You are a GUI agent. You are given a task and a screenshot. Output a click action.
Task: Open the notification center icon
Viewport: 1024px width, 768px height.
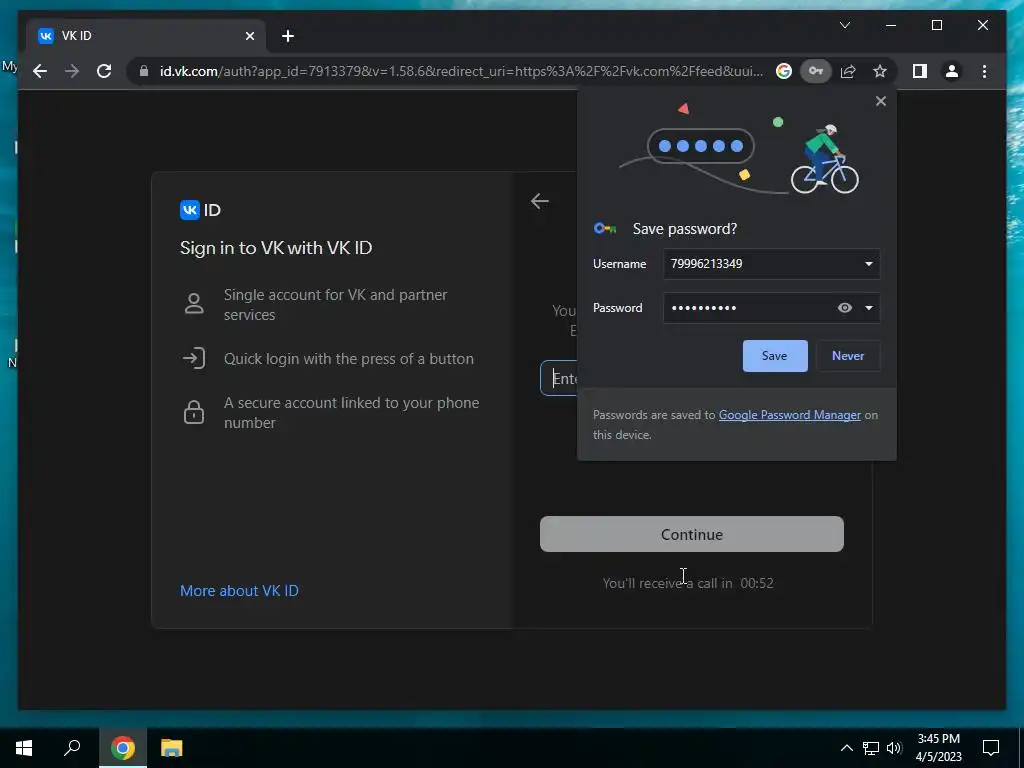pyautogui.click(x=991, y=748)
